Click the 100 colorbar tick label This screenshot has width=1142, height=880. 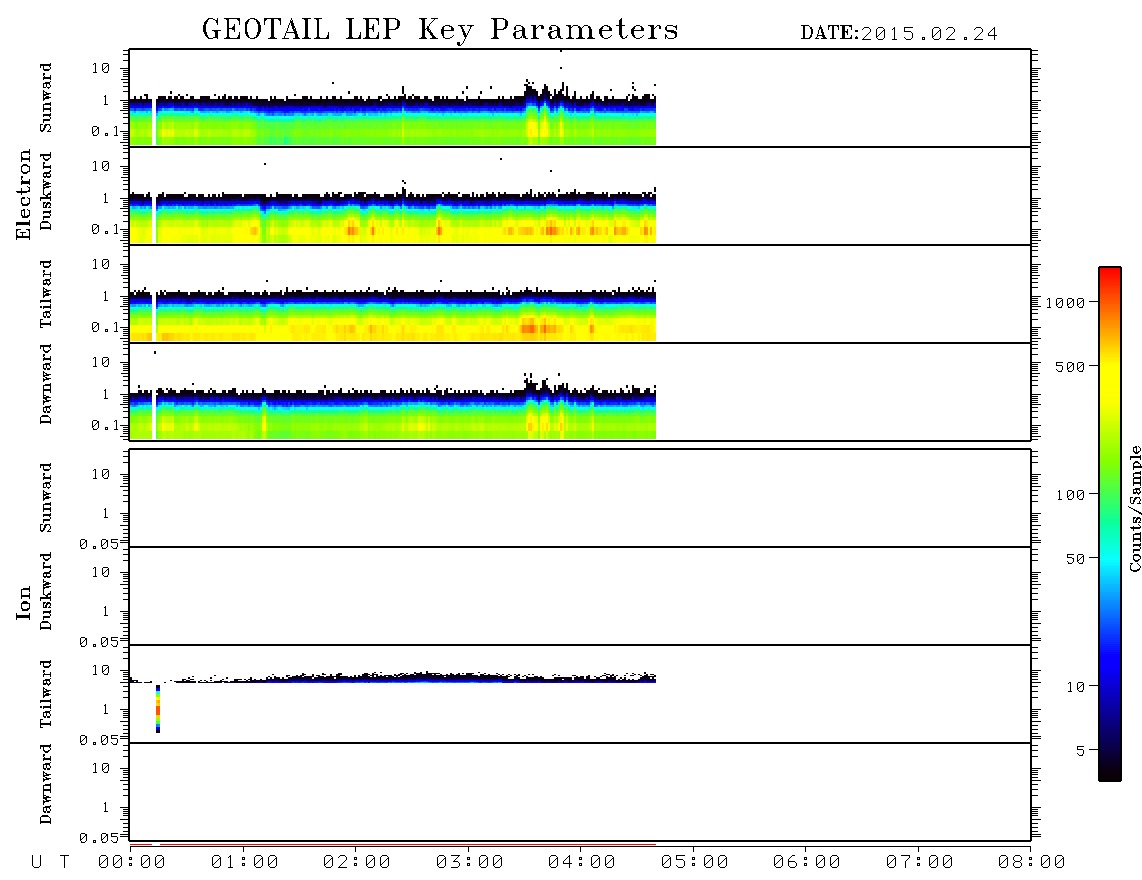(1070, 495)
